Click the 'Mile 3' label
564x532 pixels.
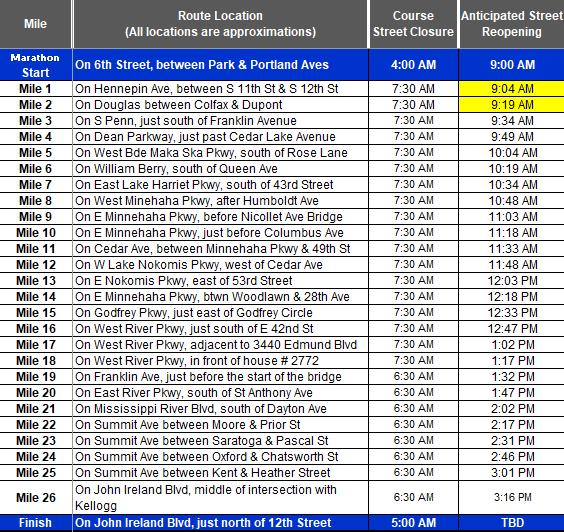(x=35, y=121)
